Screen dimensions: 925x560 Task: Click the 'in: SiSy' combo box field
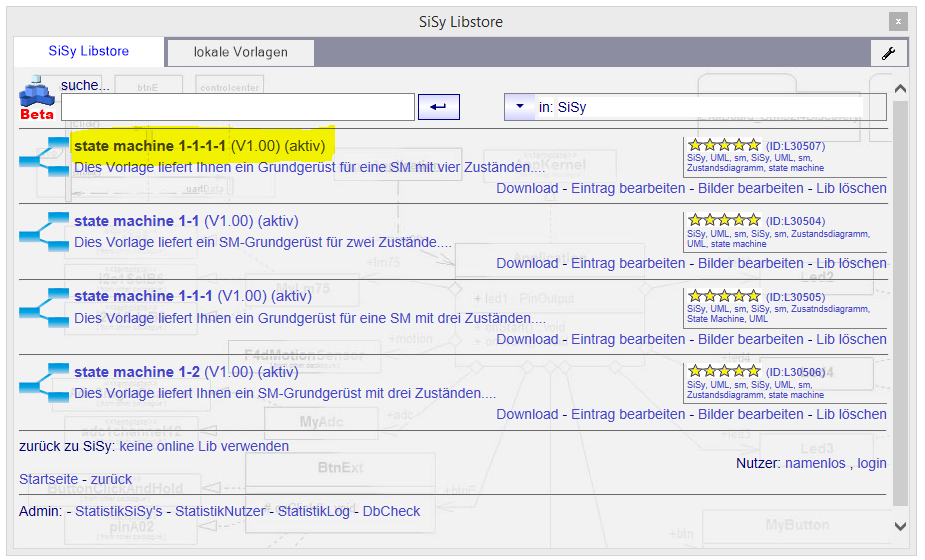(x=700, y=106)
